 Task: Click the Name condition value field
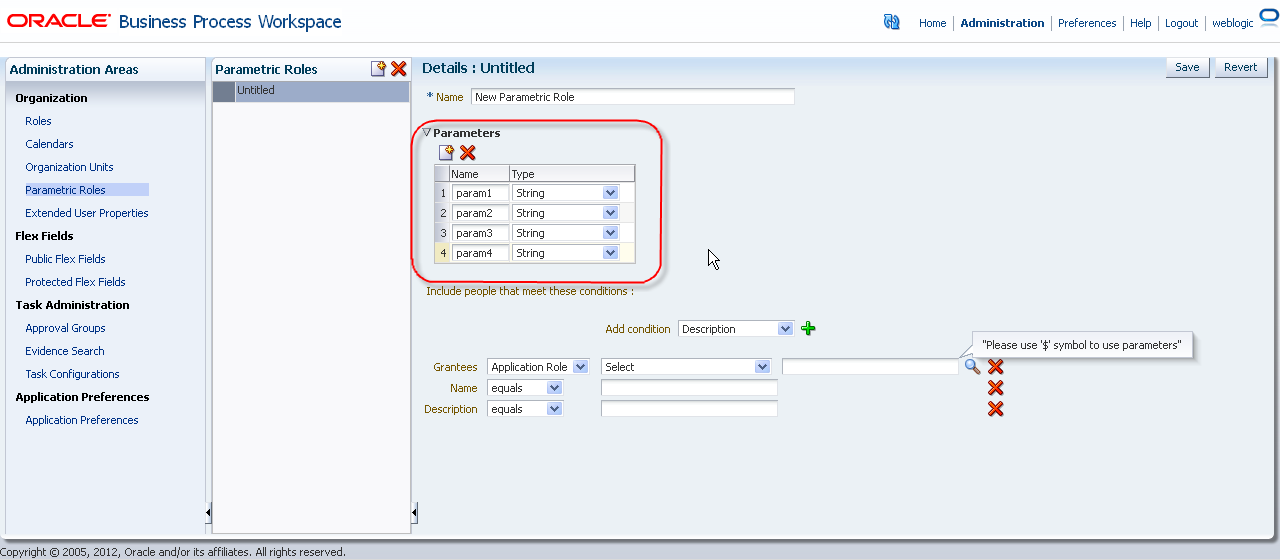click(689, 388)
